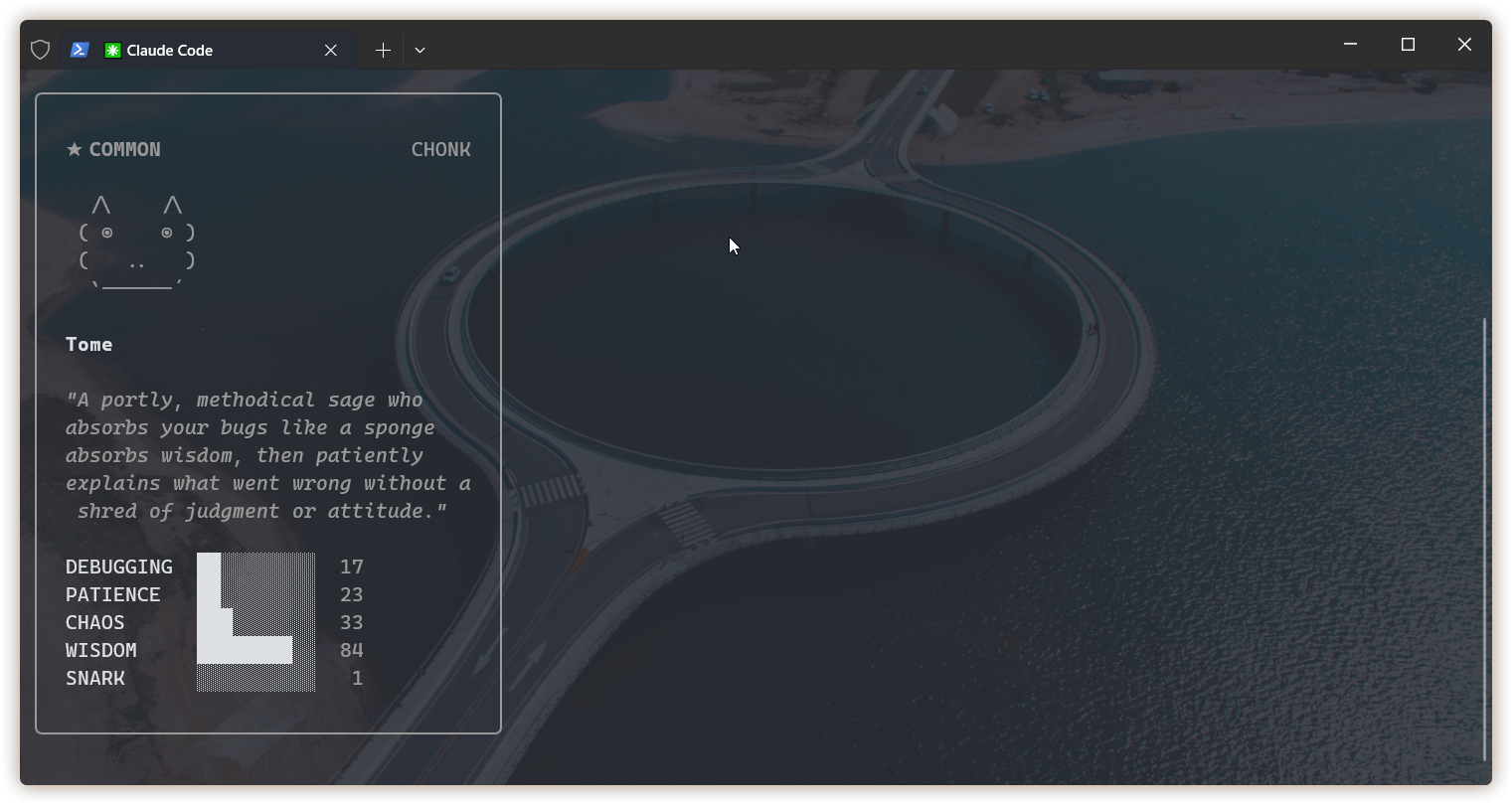Viewport: 1512px width, 810px height.
Task: Click the ASCII cat face art
Action: coord(137,244)
